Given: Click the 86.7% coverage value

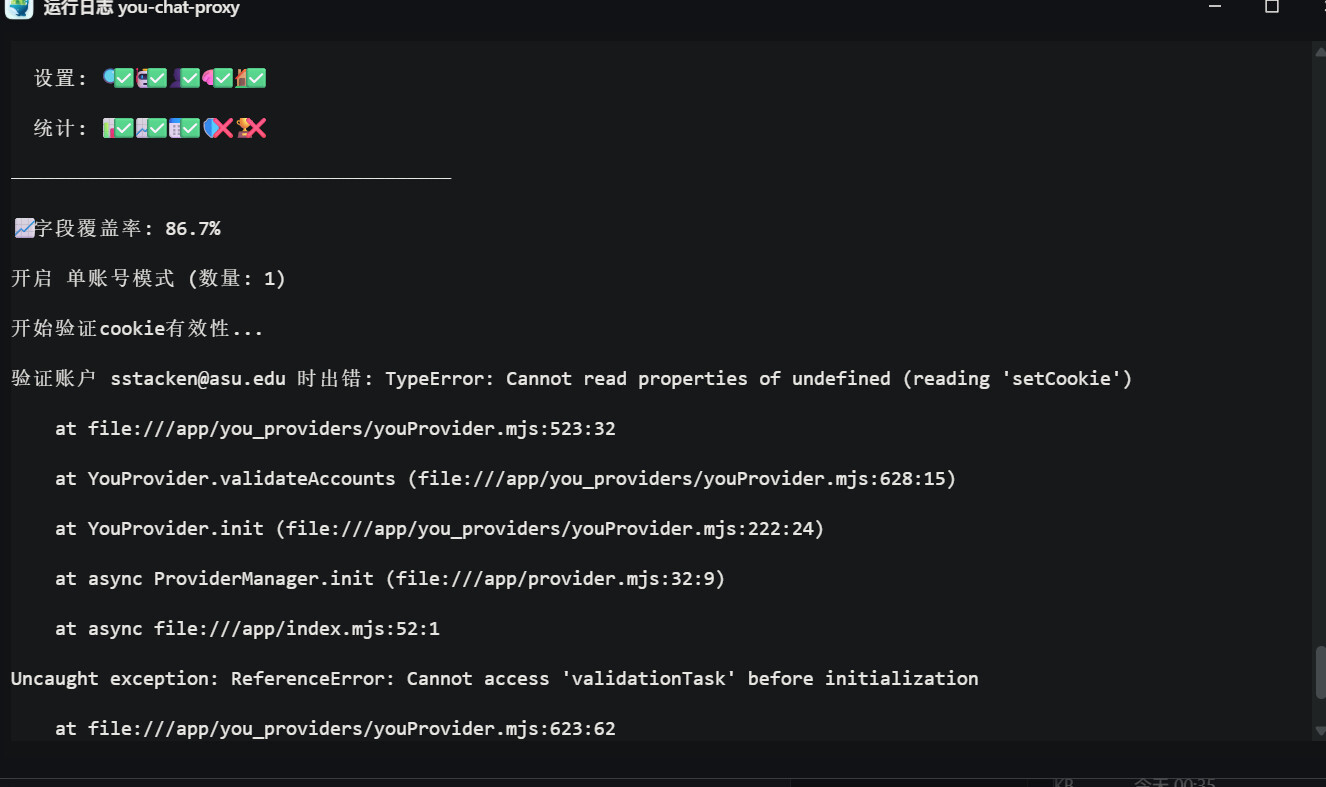Looking at the screenshot, I should tap(193, 229).
